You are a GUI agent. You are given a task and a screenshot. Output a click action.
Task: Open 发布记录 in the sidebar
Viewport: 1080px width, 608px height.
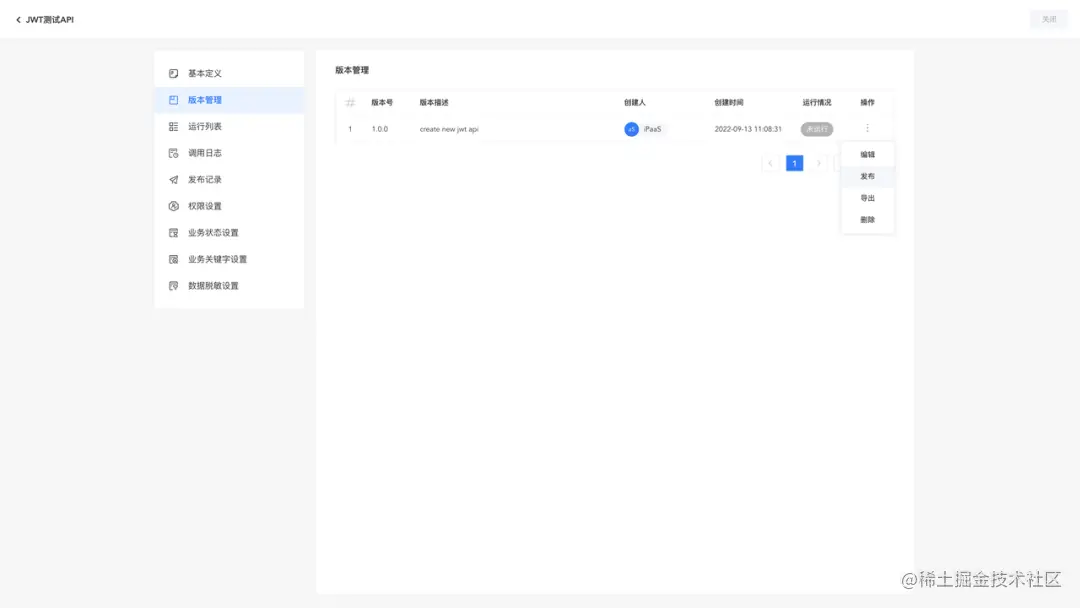(229, 180)
